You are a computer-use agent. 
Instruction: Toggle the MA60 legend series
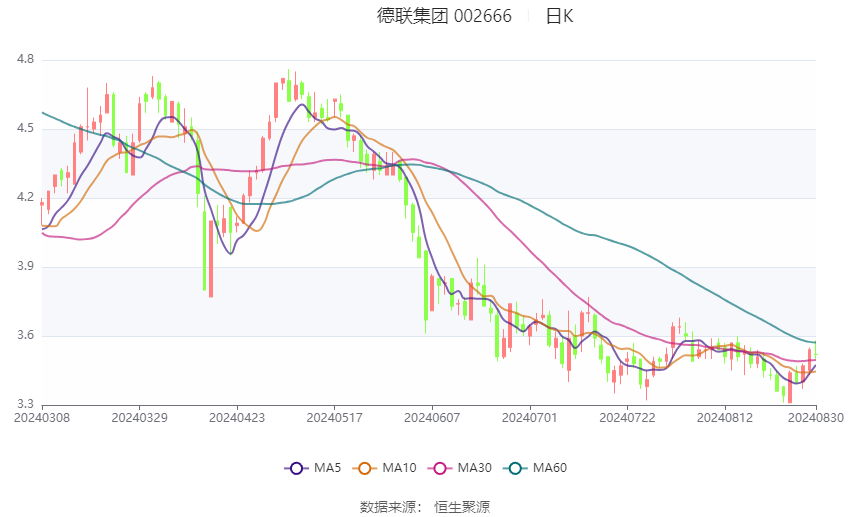click(x=535, y=468)
